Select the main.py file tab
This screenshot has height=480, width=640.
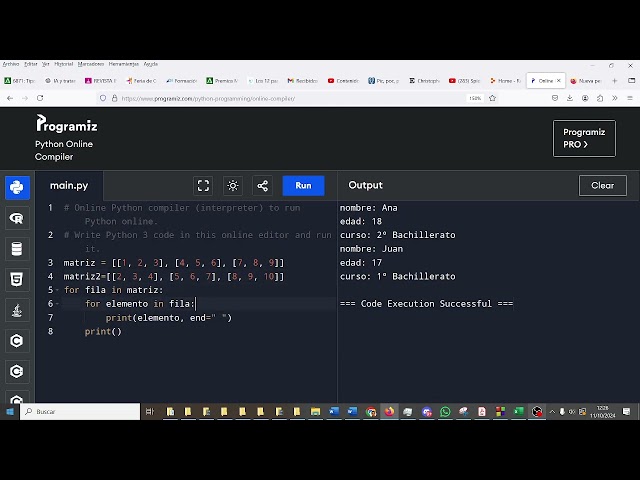(x=69, y=186)
